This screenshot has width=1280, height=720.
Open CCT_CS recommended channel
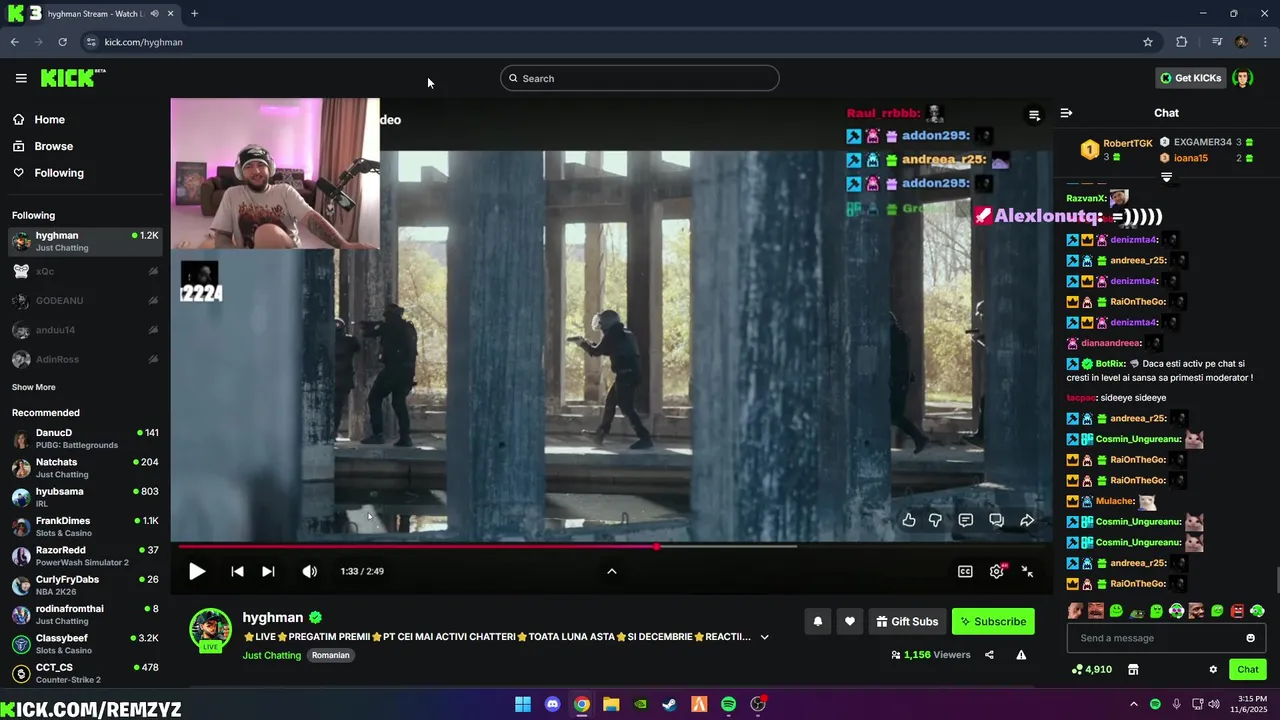pyautogui.click(x=85, y=673)
